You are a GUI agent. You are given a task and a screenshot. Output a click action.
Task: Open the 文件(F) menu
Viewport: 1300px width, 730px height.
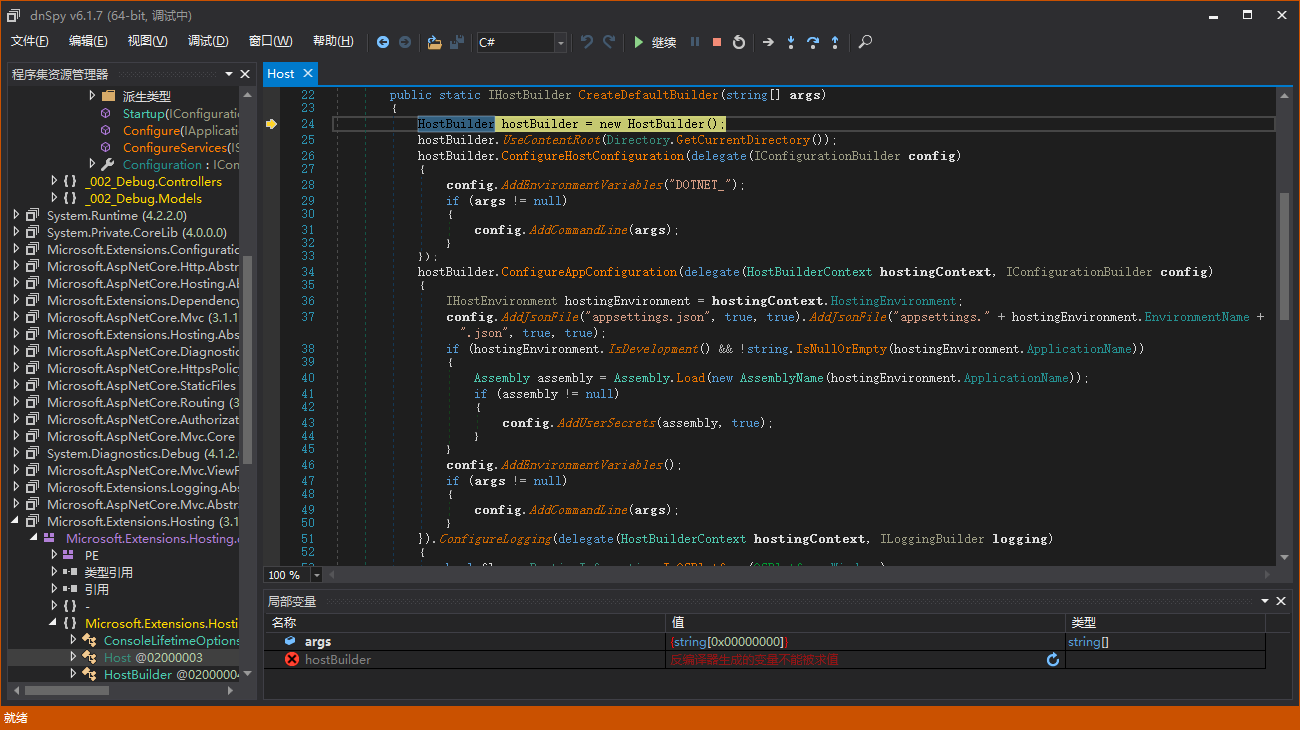(30, 41)
